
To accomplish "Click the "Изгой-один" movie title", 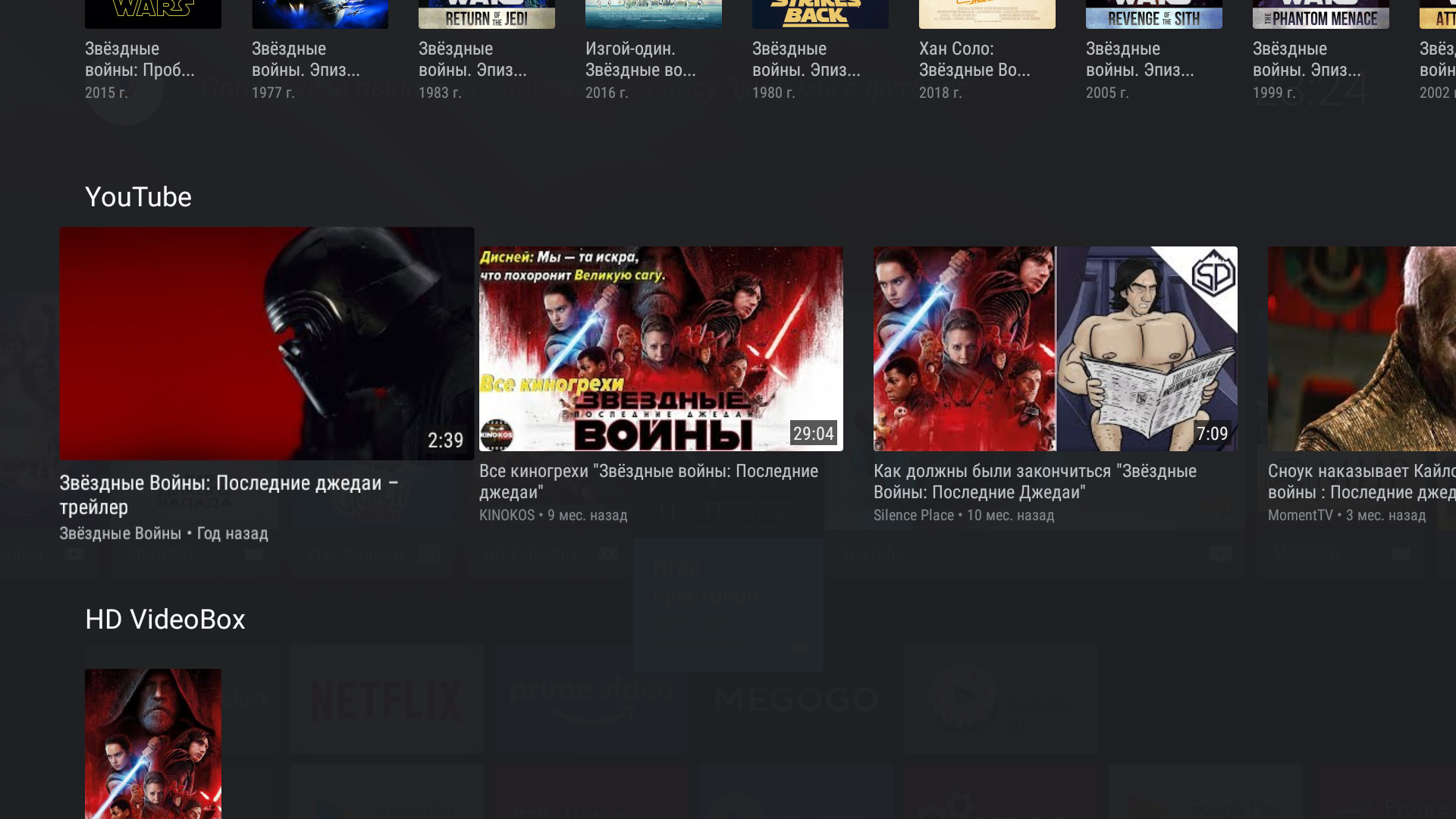I will [641, 59].
